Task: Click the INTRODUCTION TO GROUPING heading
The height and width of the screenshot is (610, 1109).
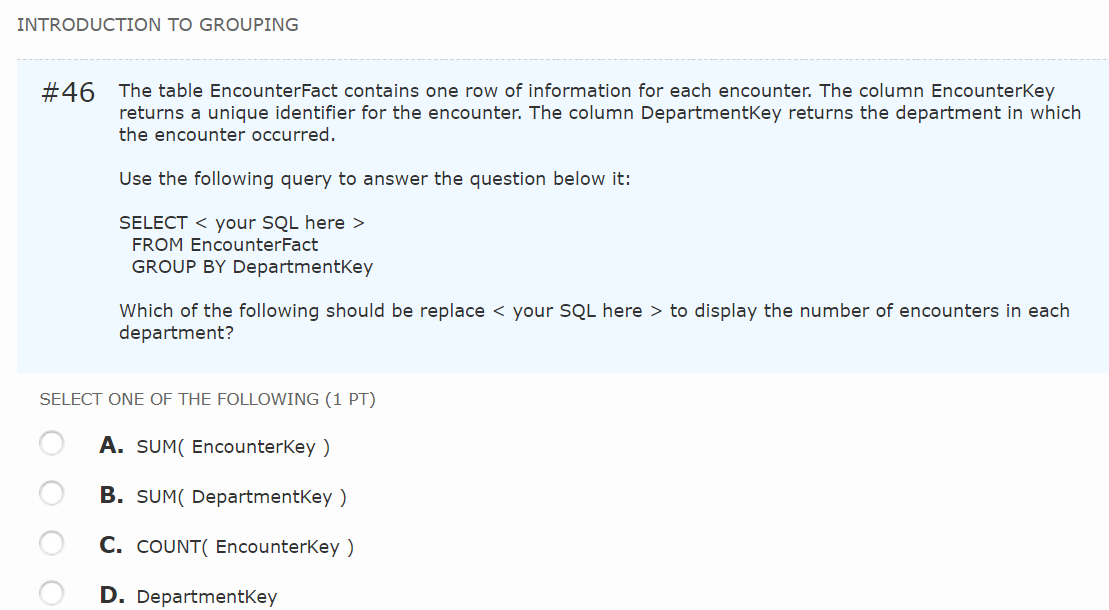Action: coord(158,24)
